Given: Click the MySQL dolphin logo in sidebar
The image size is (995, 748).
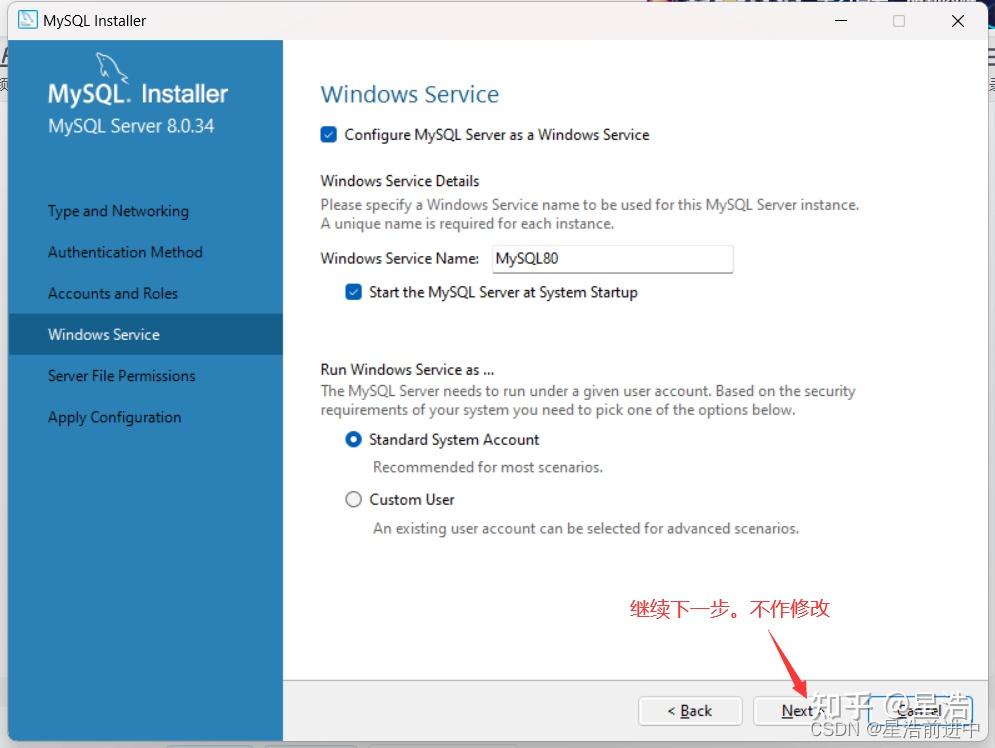Looking at the screenshot, I should [110, 67].
